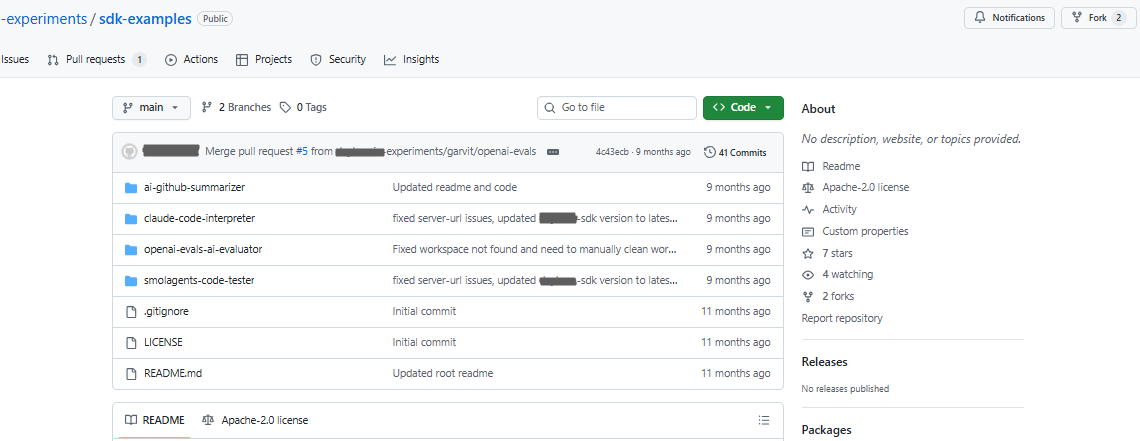Open the LICENSE file

click(163, 342)
